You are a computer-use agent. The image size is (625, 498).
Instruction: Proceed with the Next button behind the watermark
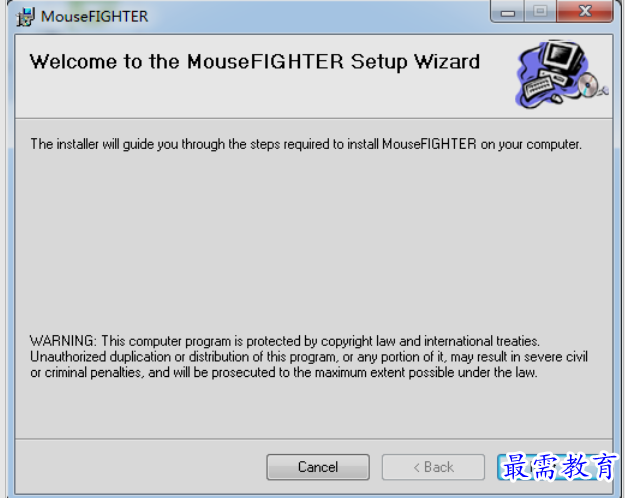coord(554,467)
